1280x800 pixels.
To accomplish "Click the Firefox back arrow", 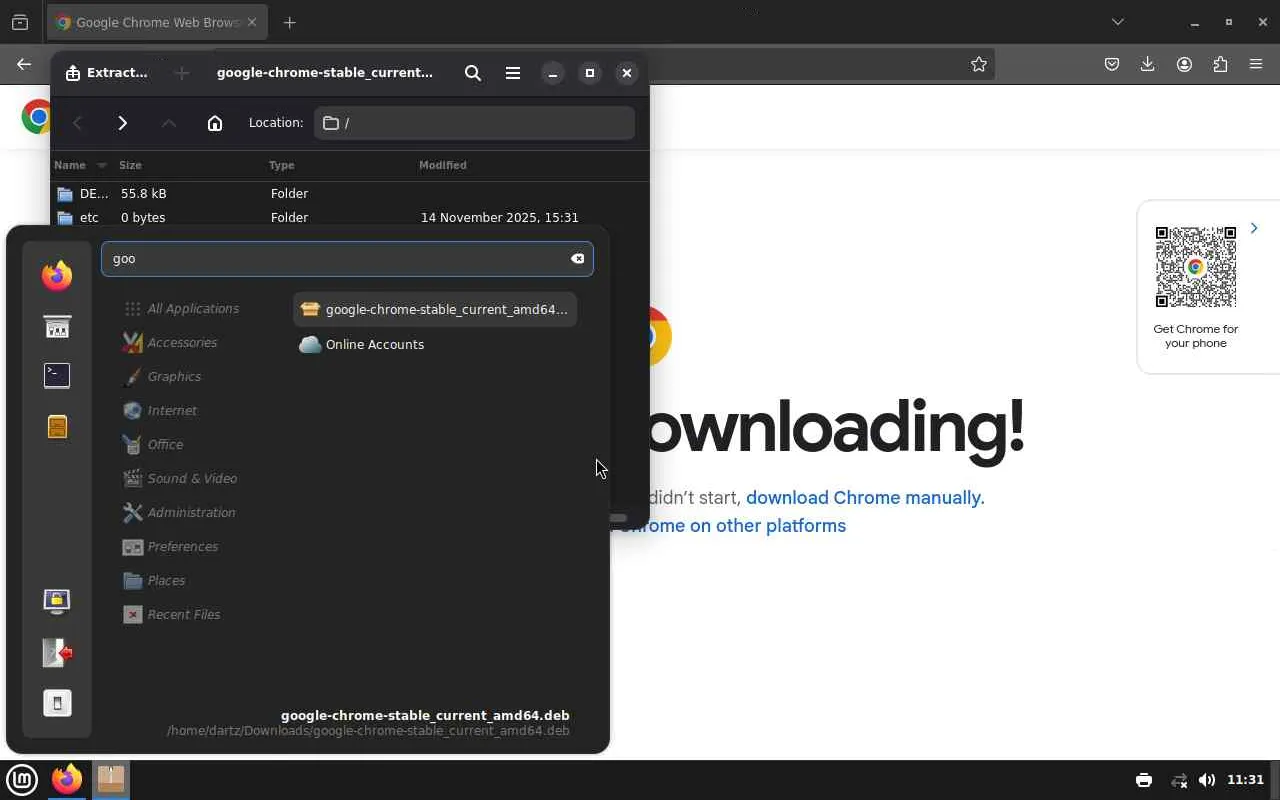I will [x=24, y=64].
